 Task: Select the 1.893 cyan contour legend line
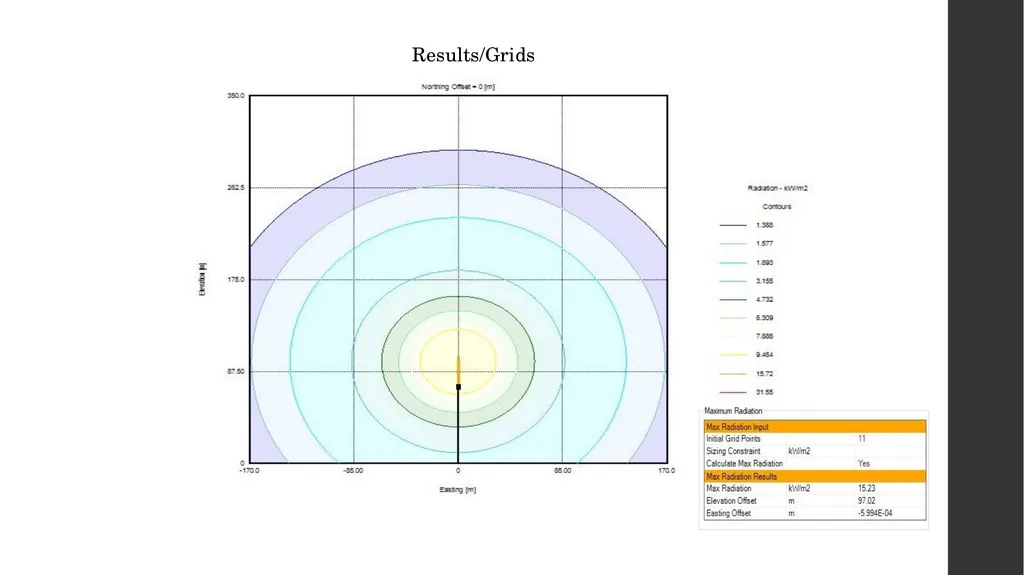pos(733,263)
